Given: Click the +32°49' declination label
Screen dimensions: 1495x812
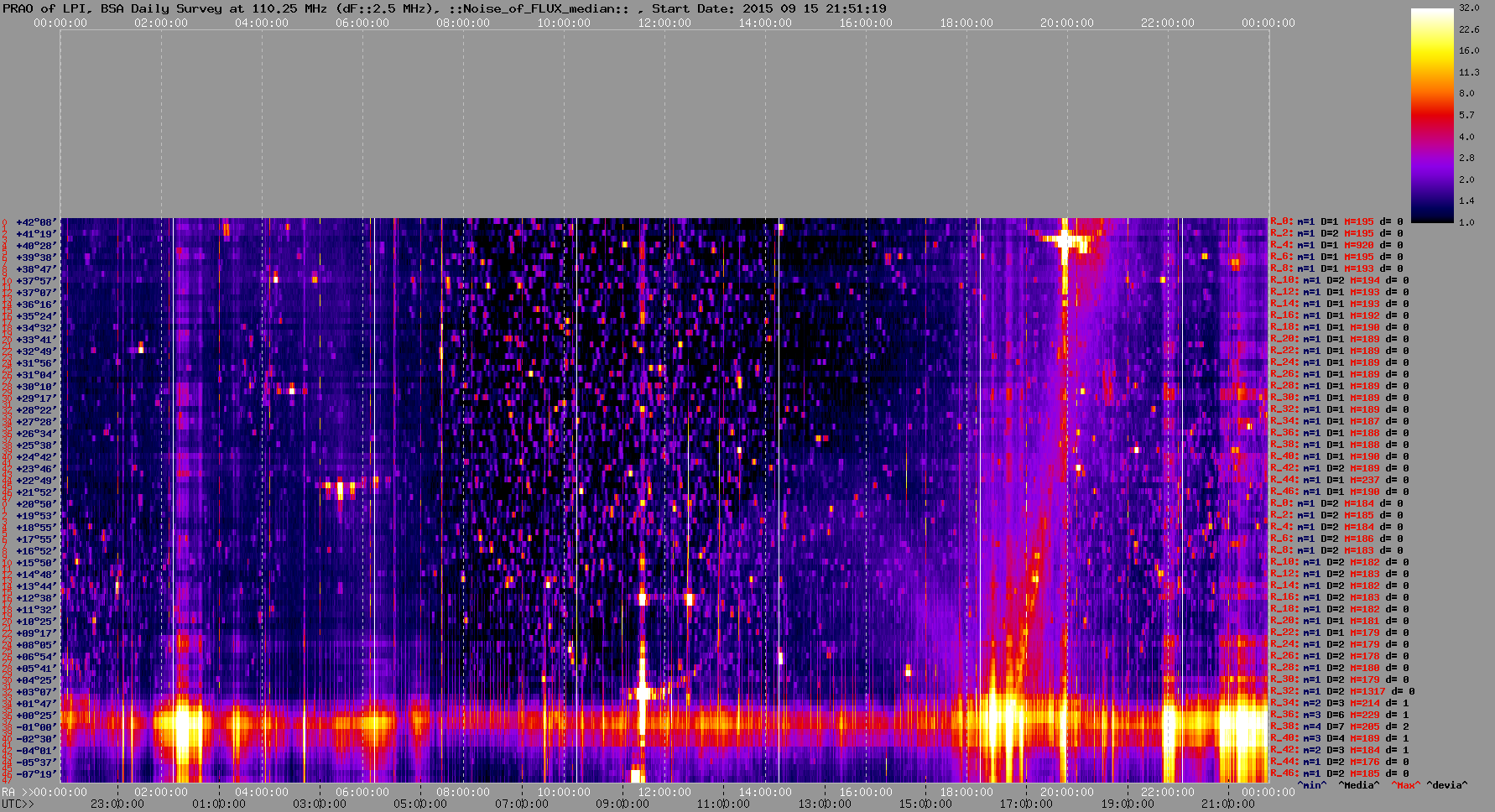Looking at the screenshot, I should [36, 351].
